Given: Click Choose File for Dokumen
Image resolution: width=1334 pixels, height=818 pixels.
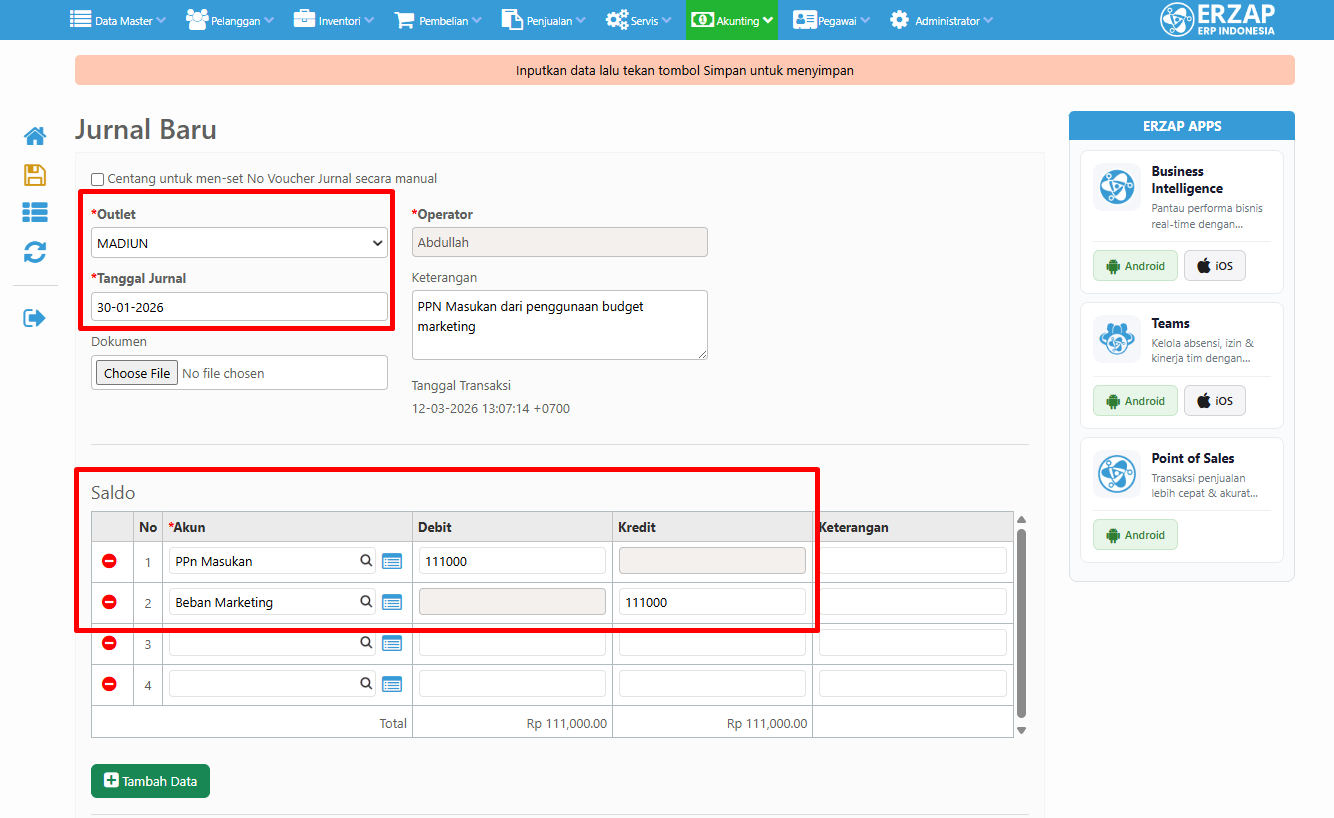Looking at the screenshot, I should [137, 373].
